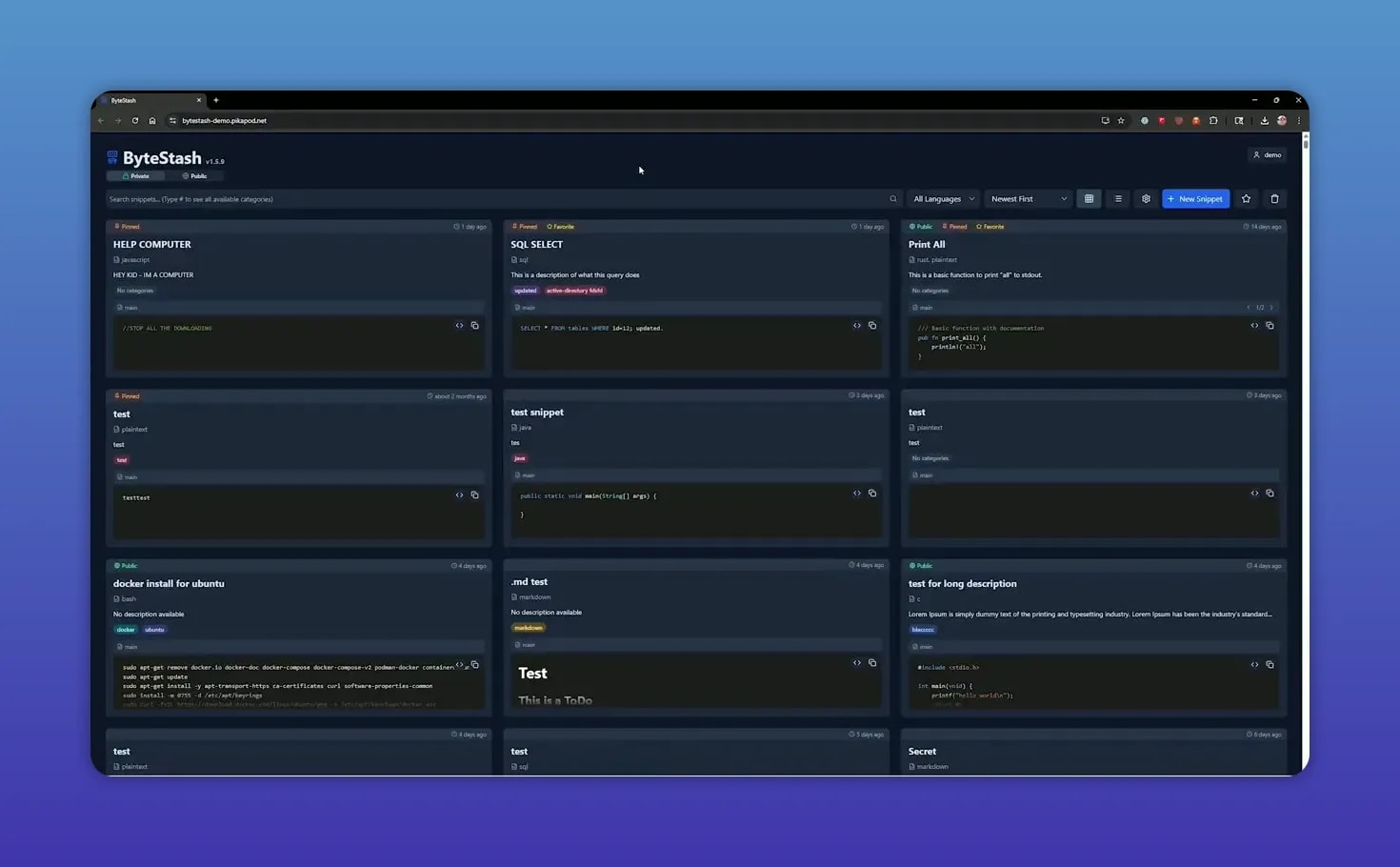Viewport: 1400px width, 867px height.
Task: Switch to Private snippets view
Action: coord(135,176)
